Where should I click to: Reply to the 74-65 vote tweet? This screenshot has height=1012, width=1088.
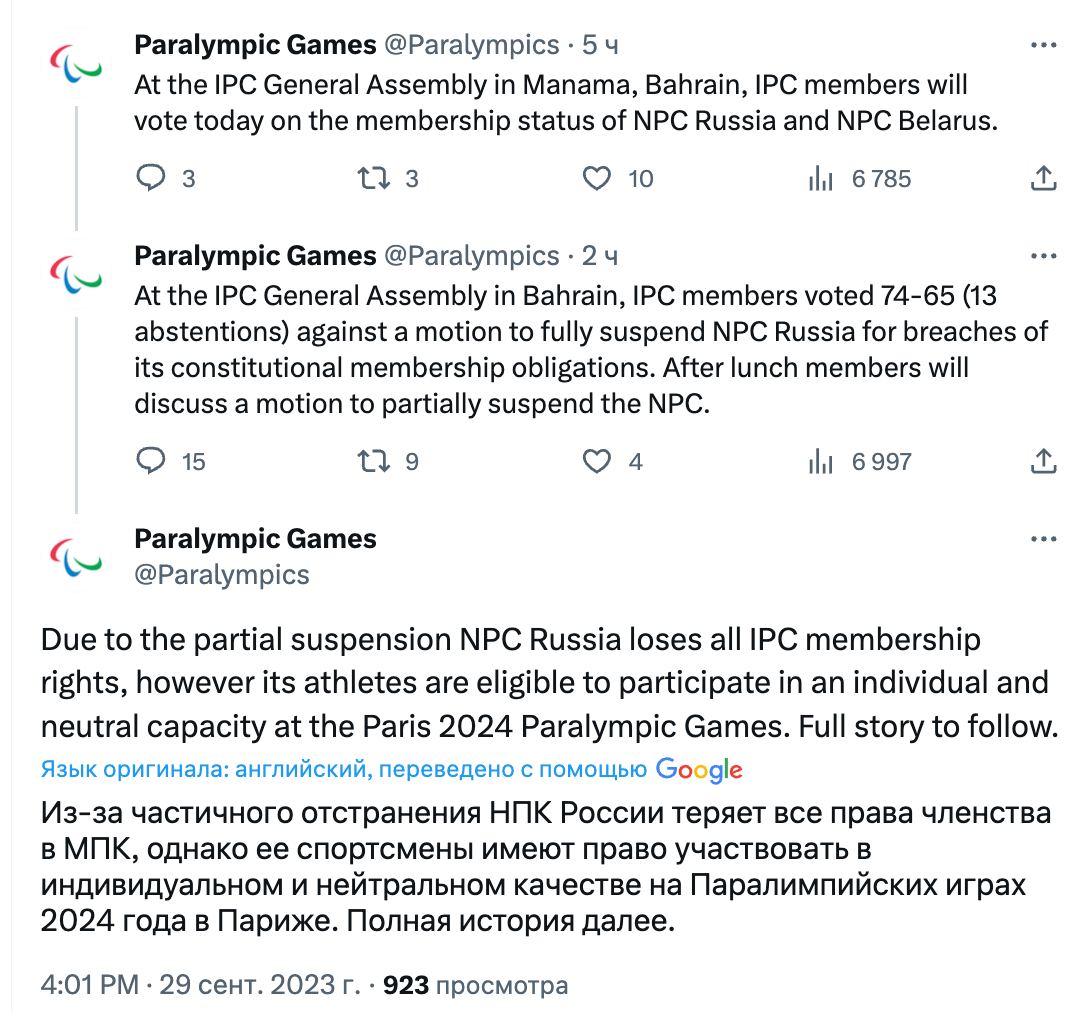point(150,461)
